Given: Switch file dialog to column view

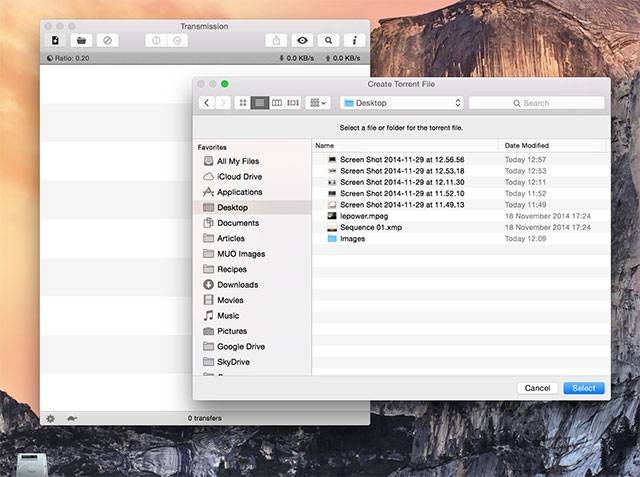Looking at the screenshot, I should point(277,103).
